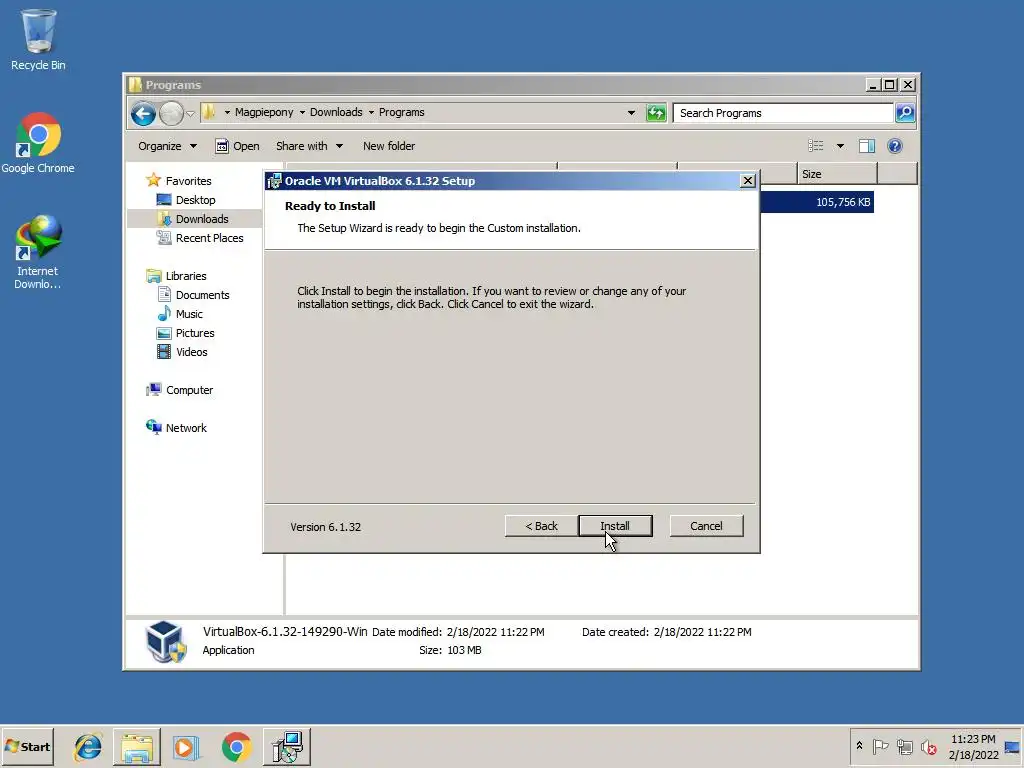Open the Start menu
Viewport: 1024px width, 768px height.
tap(27, 746)
